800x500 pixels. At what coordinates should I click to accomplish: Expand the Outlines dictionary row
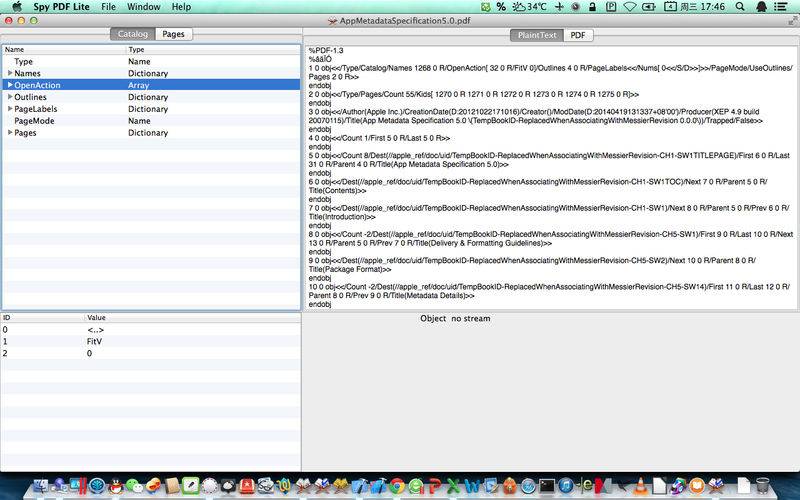10,97
